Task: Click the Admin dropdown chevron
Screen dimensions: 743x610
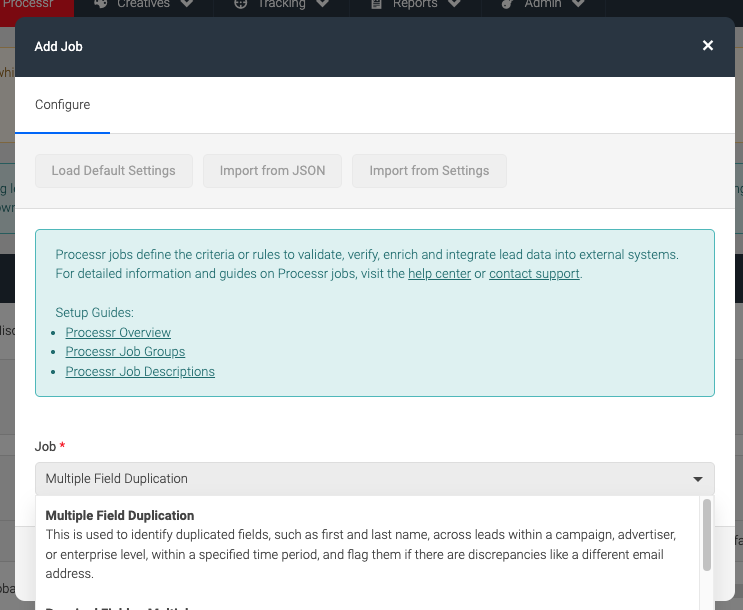Action: (x=578, y=4)
